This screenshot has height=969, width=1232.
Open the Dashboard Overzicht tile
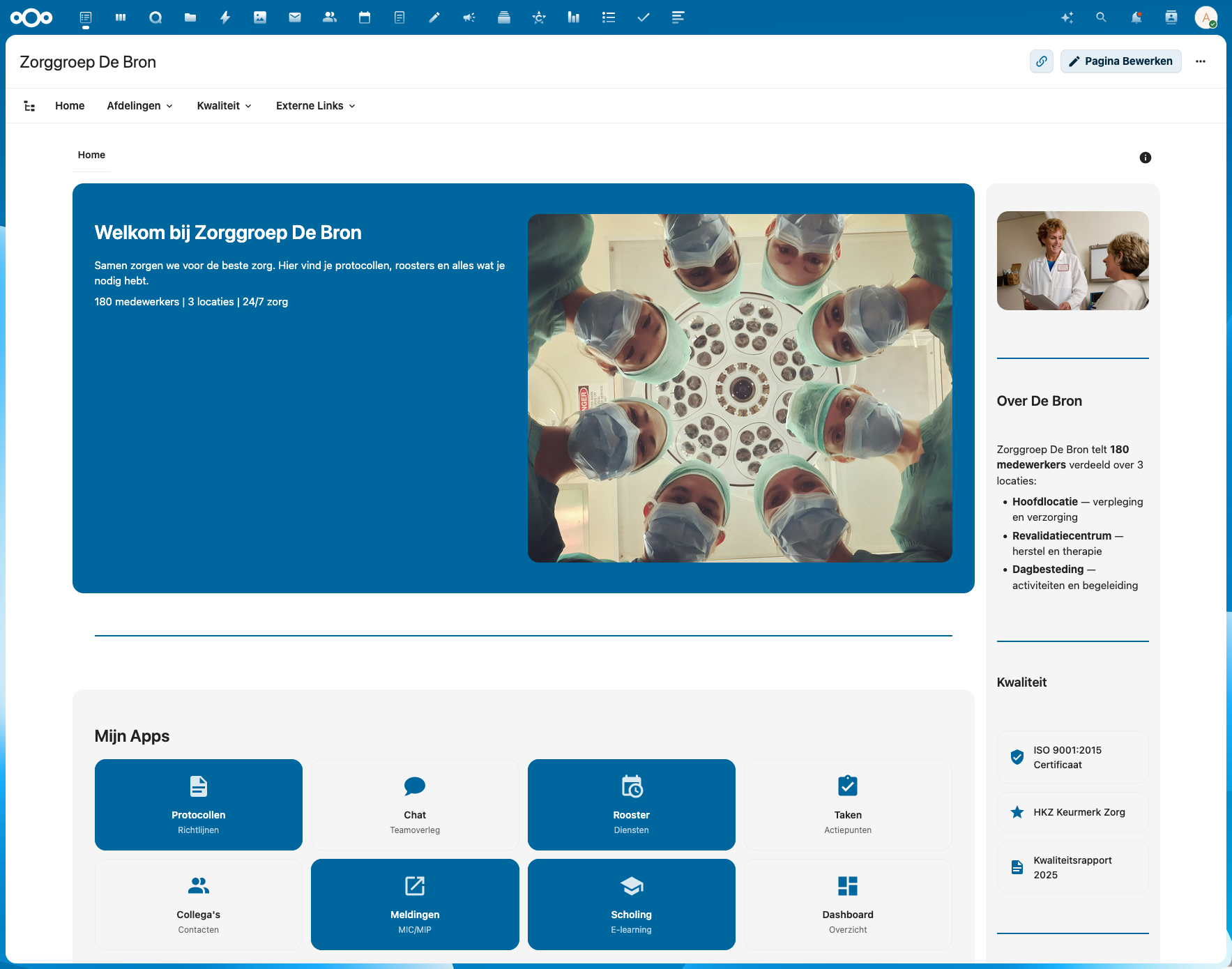tap(848, 904)
